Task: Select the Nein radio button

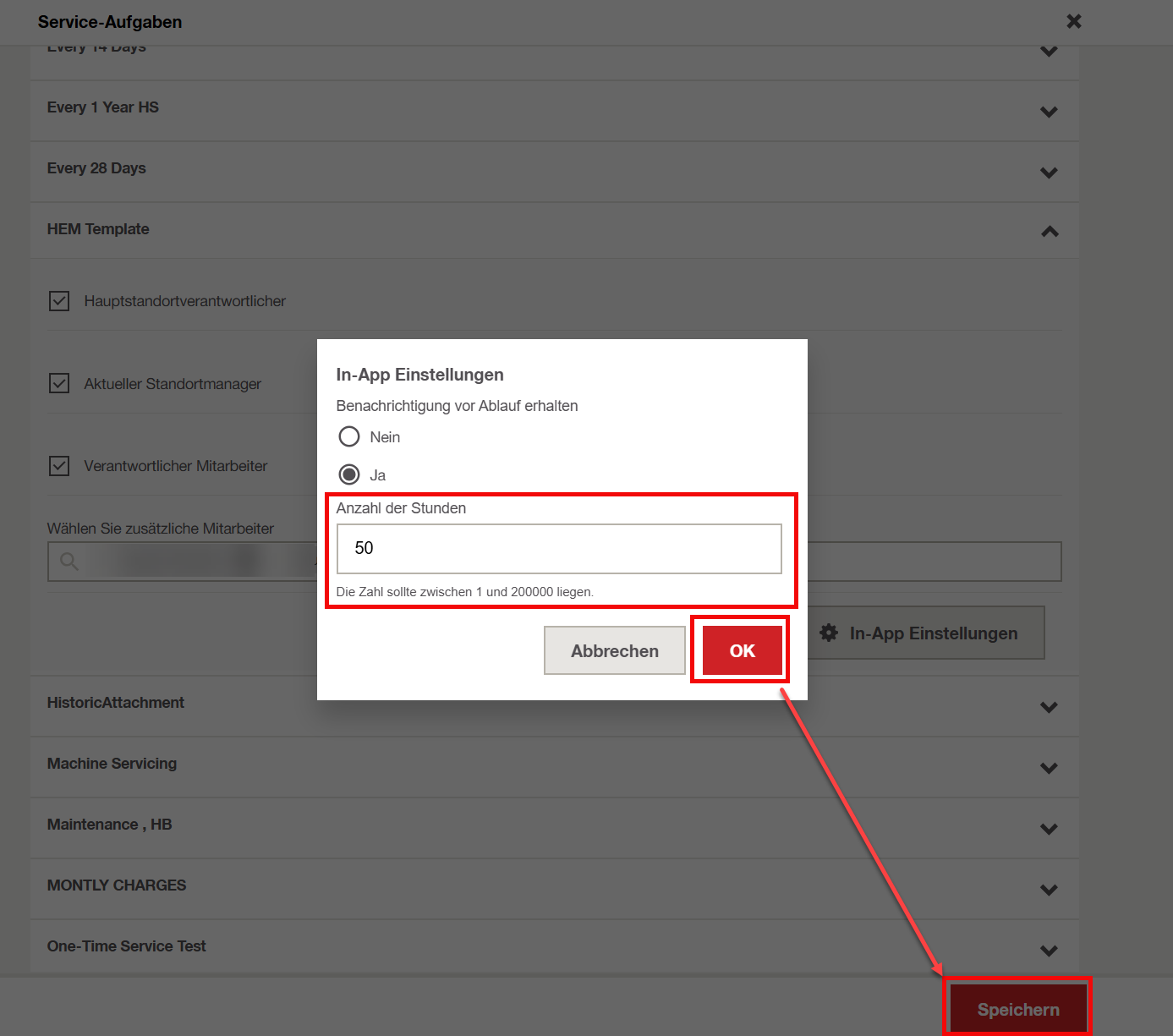Action: pyautogui.click(x=349, y=436)
